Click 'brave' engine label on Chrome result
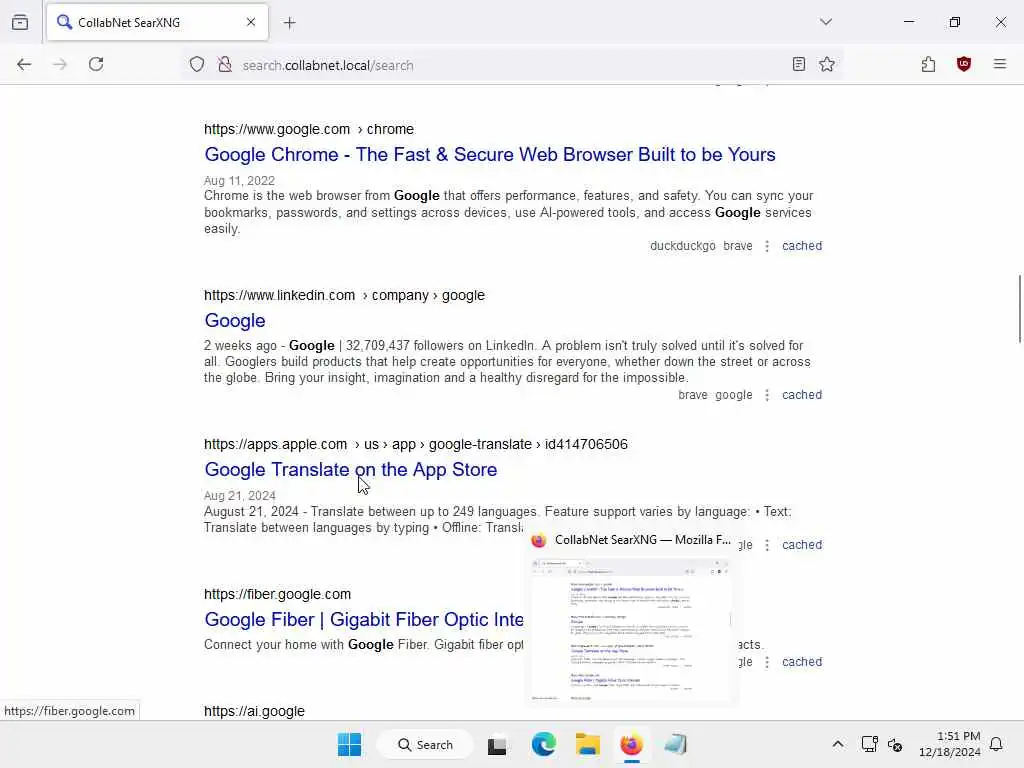Viewport: 1024px width, 768px height. tap(737, 246)
